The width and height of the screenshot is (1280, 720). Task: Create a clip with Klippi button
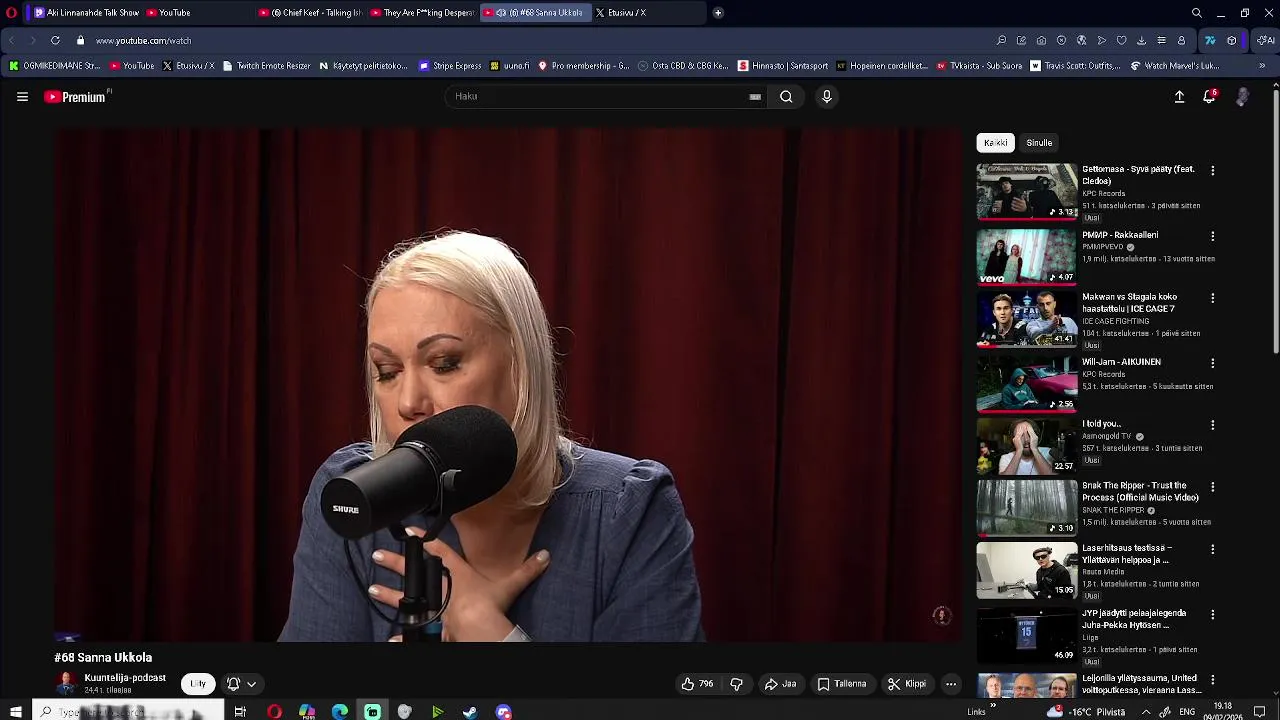[x=907, y=684]
